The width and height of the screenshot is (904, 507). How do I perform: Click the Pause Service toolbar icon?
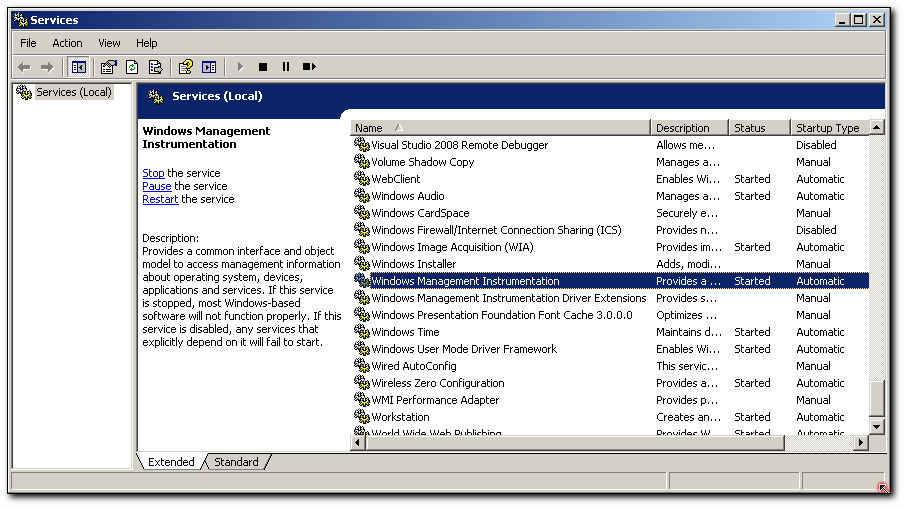tap(286, 67)
